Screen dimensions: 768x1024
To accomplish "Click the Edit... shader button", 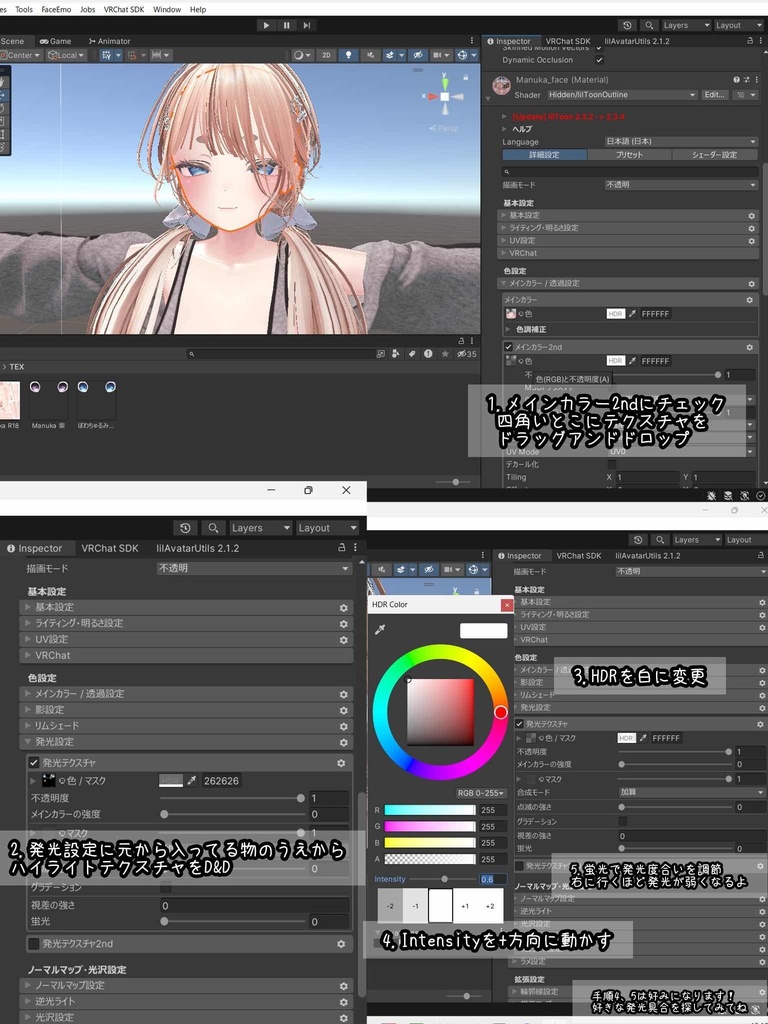I will point(714,95).
